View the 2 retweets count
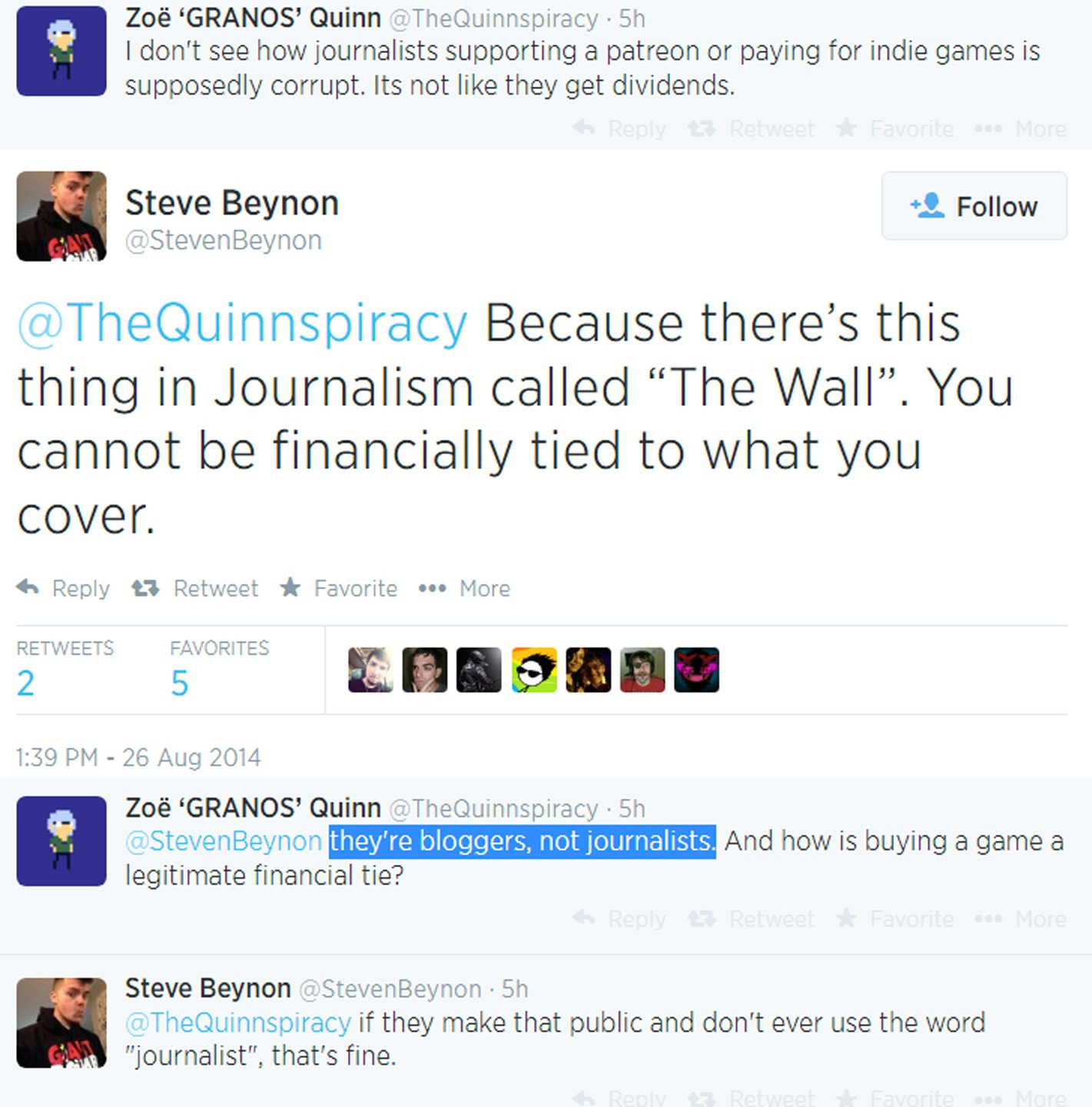Viewport: 1092px width, 1107px height. [x=25, y=683]
